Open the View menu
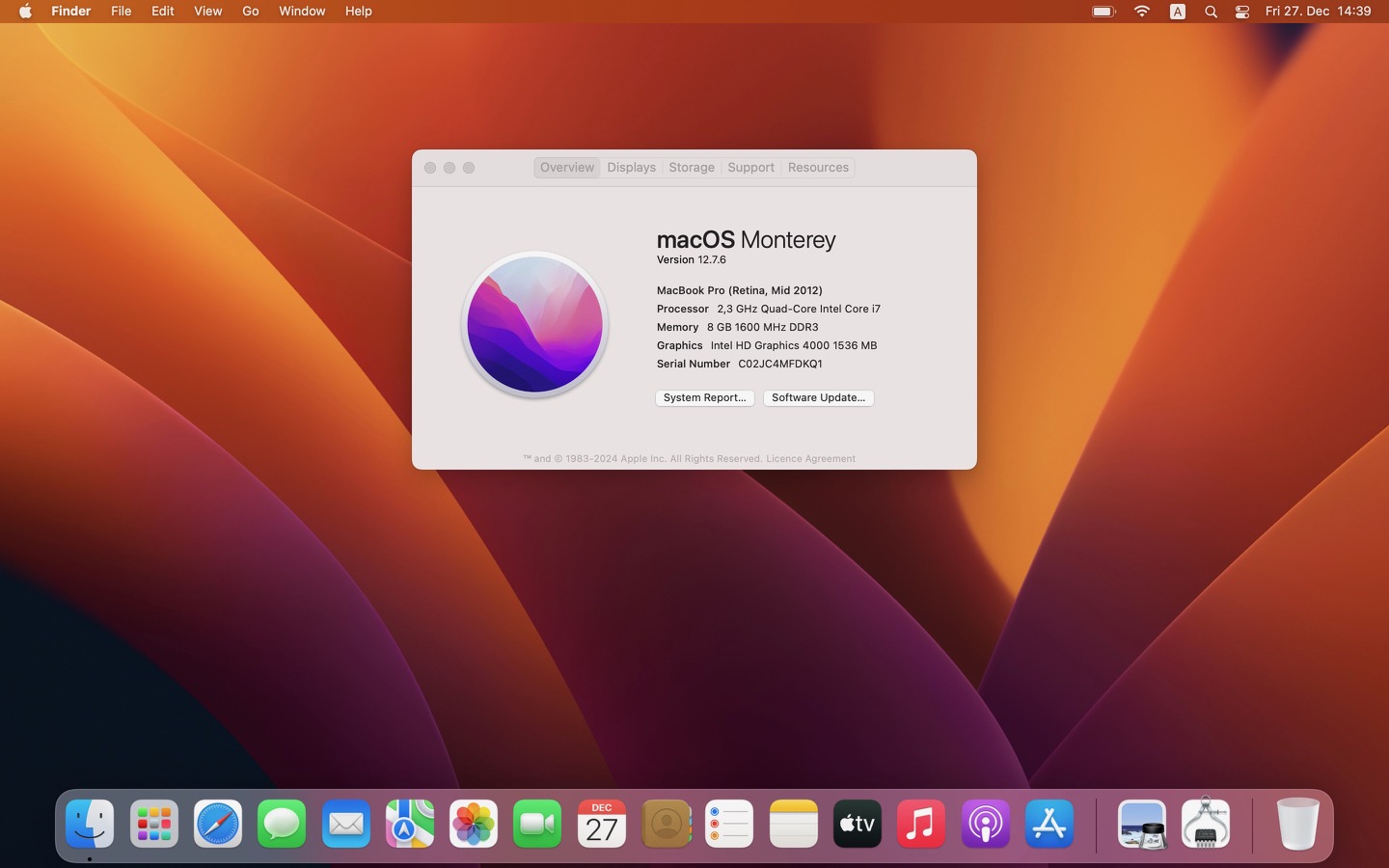Image resolution: width=1389 pixels, height=868 pixels. point(207,11)
